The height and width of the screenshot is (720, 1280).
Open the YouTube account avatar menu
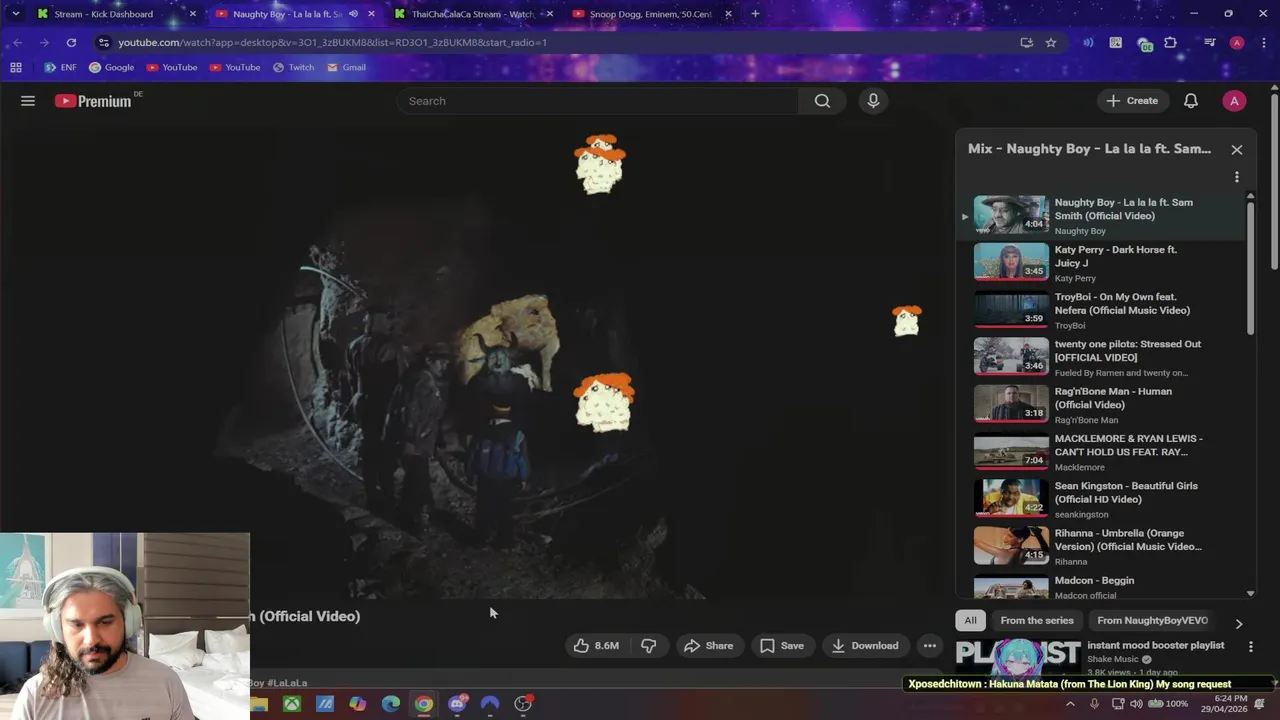(1234, 101)
